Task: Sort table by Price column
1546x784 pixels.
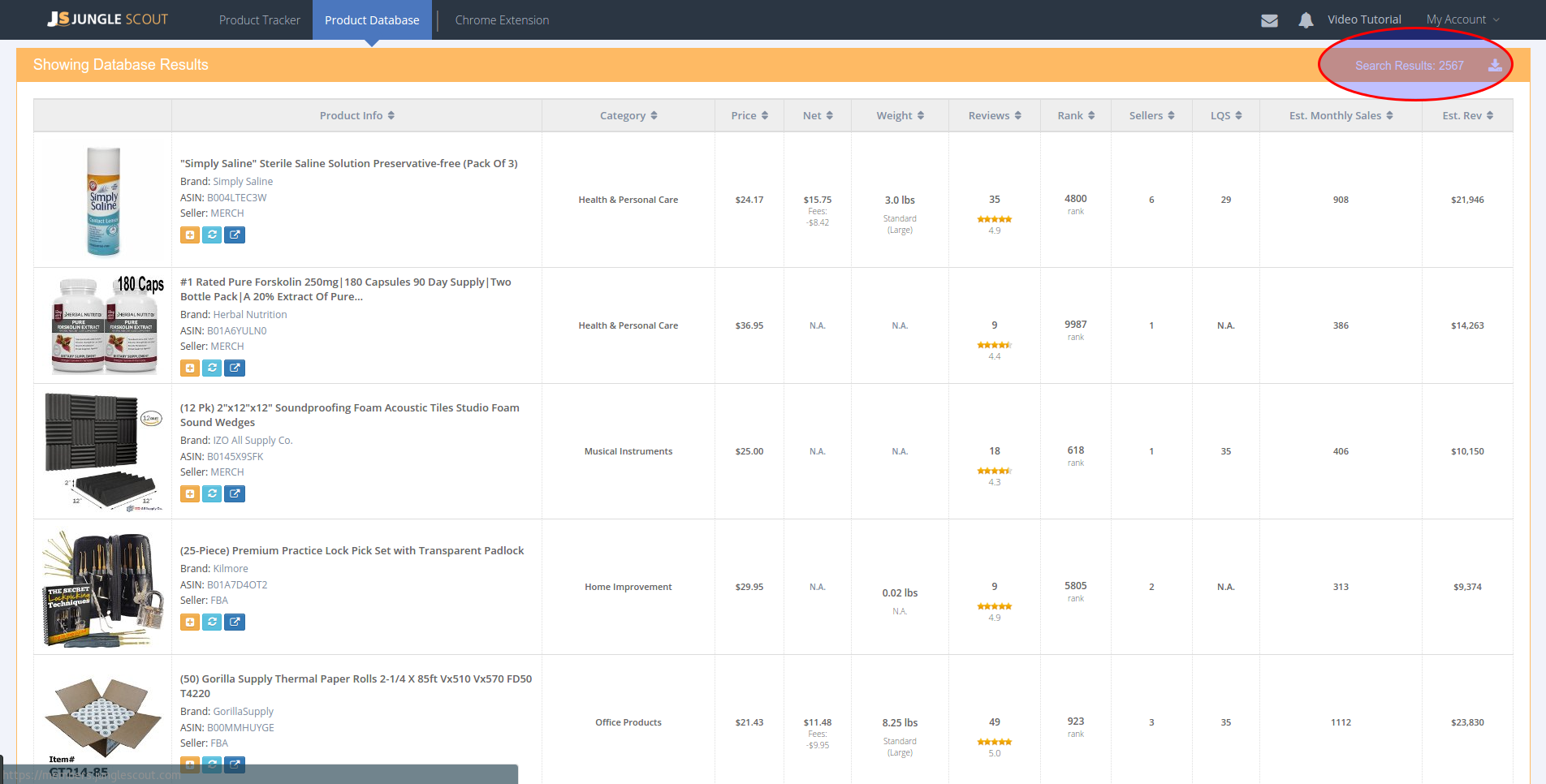Action: (x=749, y=115)
